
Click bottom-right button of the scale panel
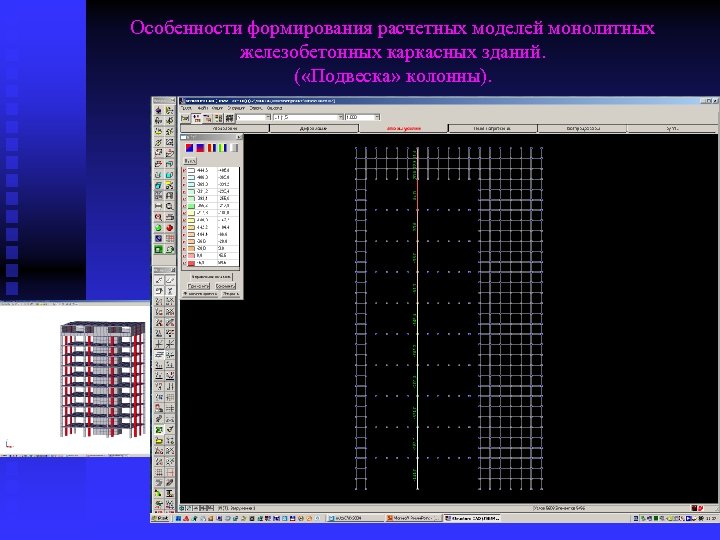point(231,293)
